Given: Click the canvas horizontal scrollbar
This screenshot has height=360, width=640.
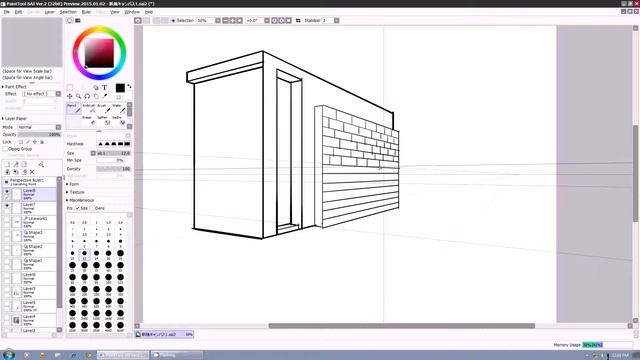Looking at the screenshot, I should [402, 326].
